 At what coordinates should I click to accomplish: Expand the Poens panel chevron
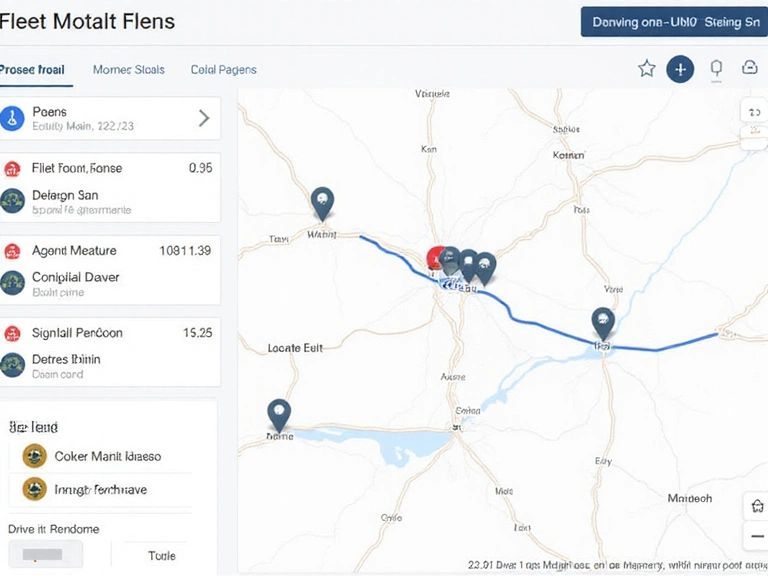(x=204, y=118)
